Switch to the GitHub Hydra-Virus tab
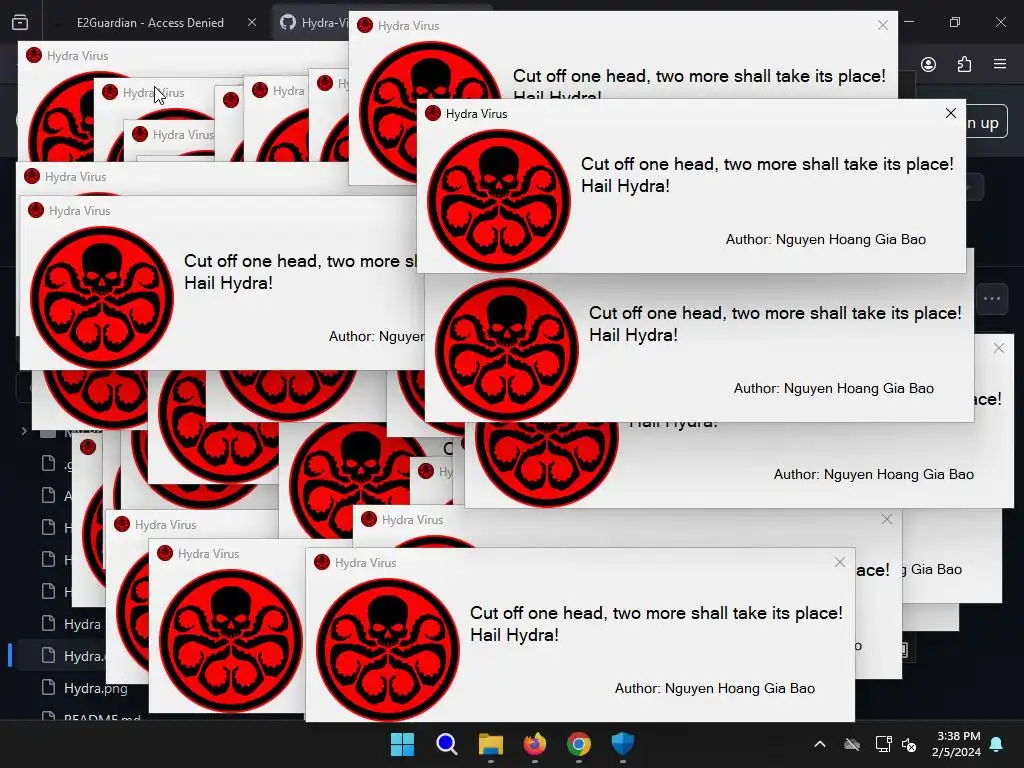 (312, 23)
